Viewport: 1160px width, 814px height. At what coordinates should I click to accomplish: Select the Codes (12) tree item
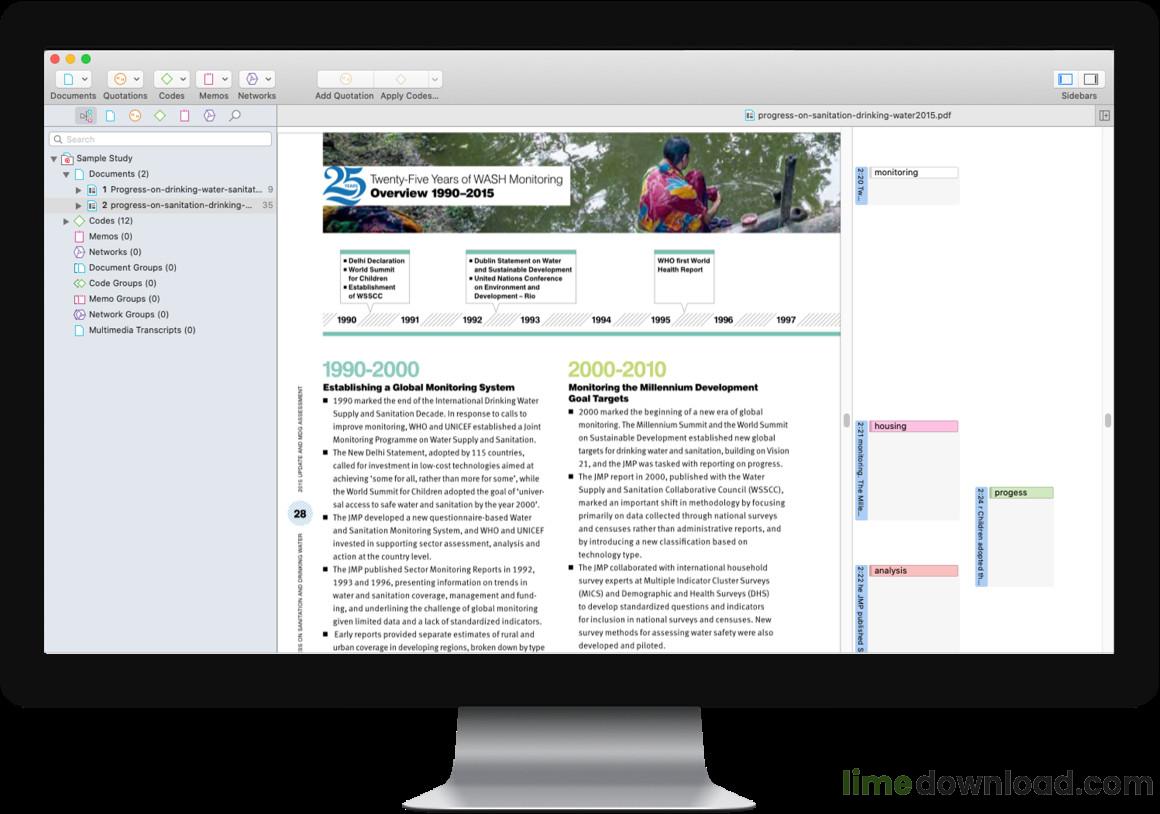pos(110,221)
